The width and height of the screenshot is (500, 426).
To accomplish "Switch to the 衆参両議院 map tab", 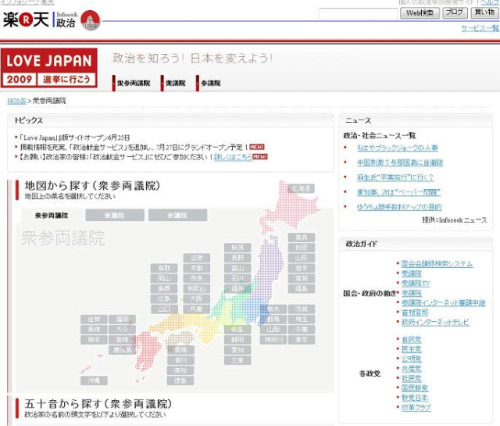I will click(52, 215).
